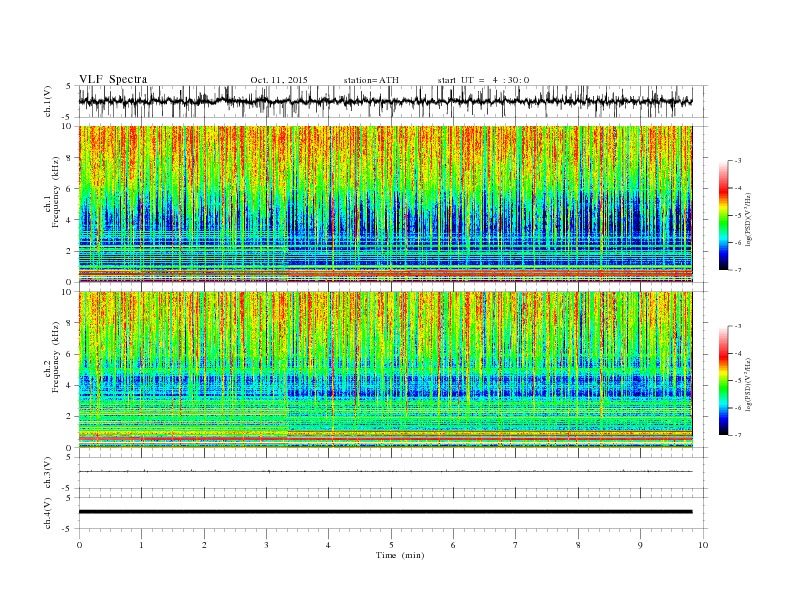Click the upper color scale bar
This screenshot has width=792, height=612.
(724, 215)
